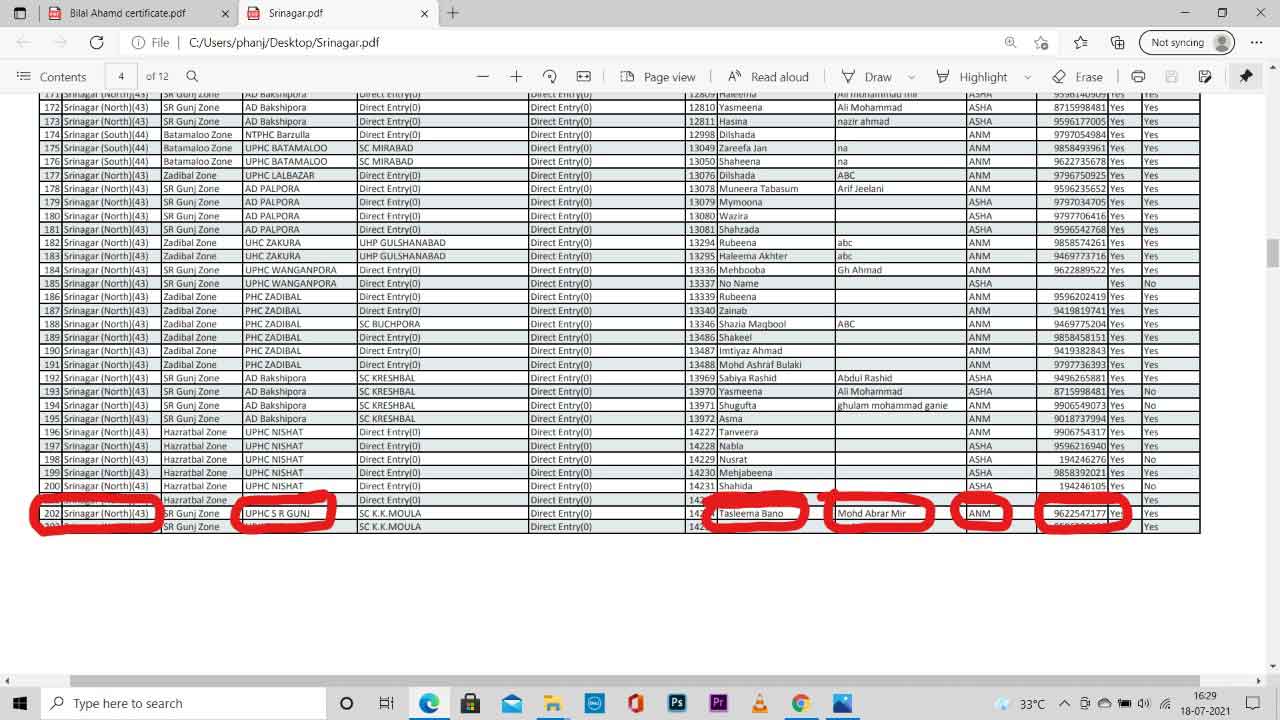Click the Zoom in plus icon
The image size is (1280, 720).
point(516,77)
